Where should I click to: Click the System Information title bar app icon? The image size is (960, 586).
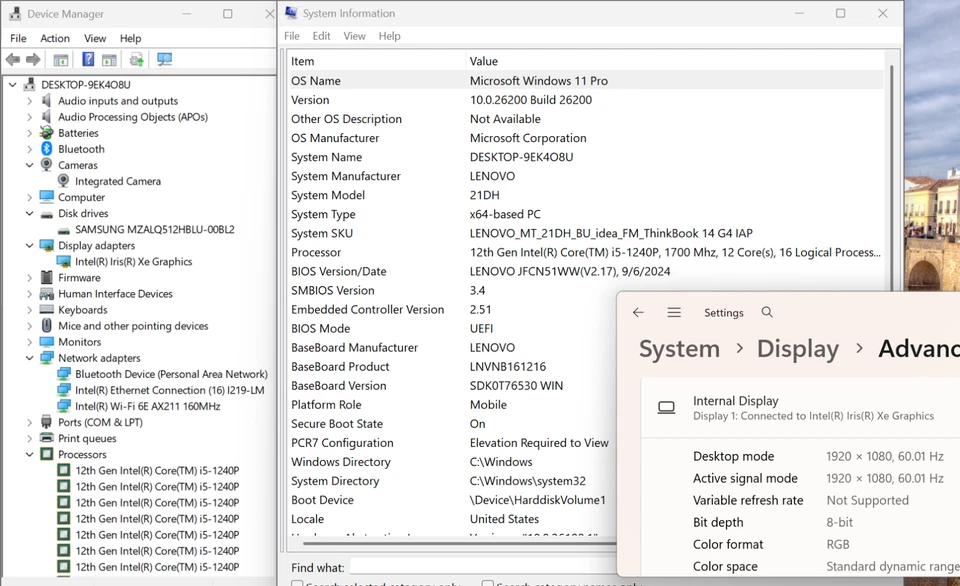click(291, 13)
